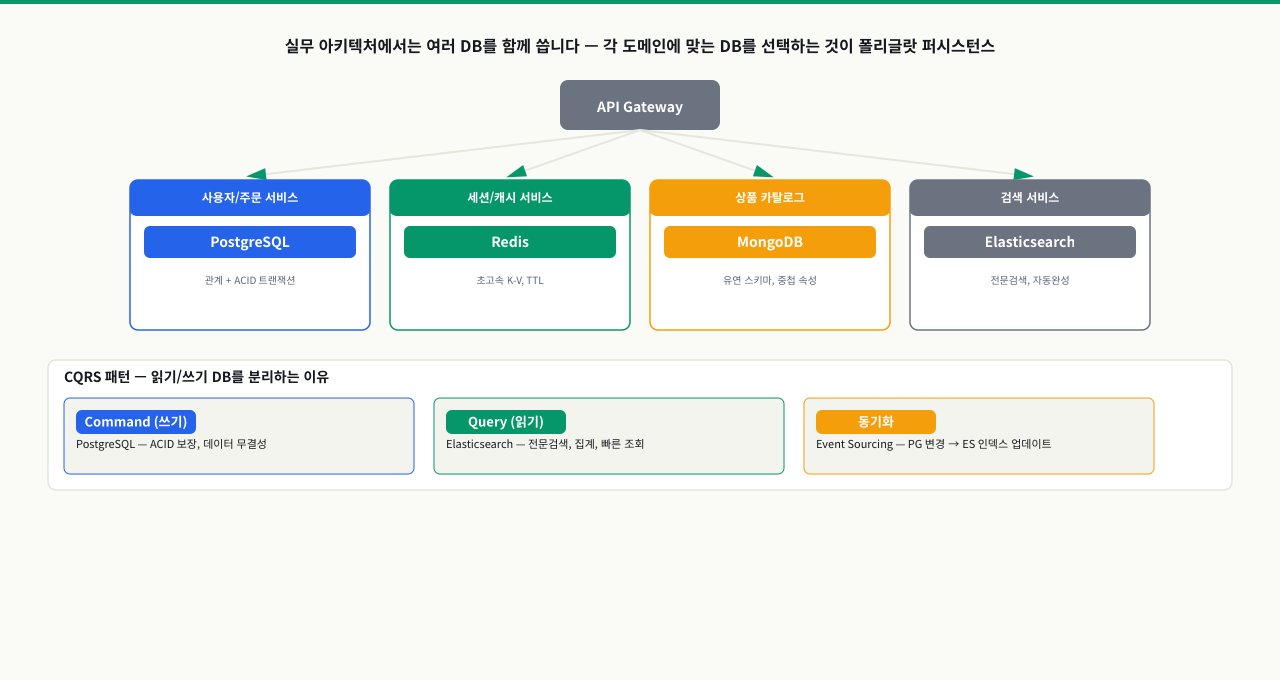Click the Elasticsearch database label
1280x680 pixels.
click(1030, 242)
